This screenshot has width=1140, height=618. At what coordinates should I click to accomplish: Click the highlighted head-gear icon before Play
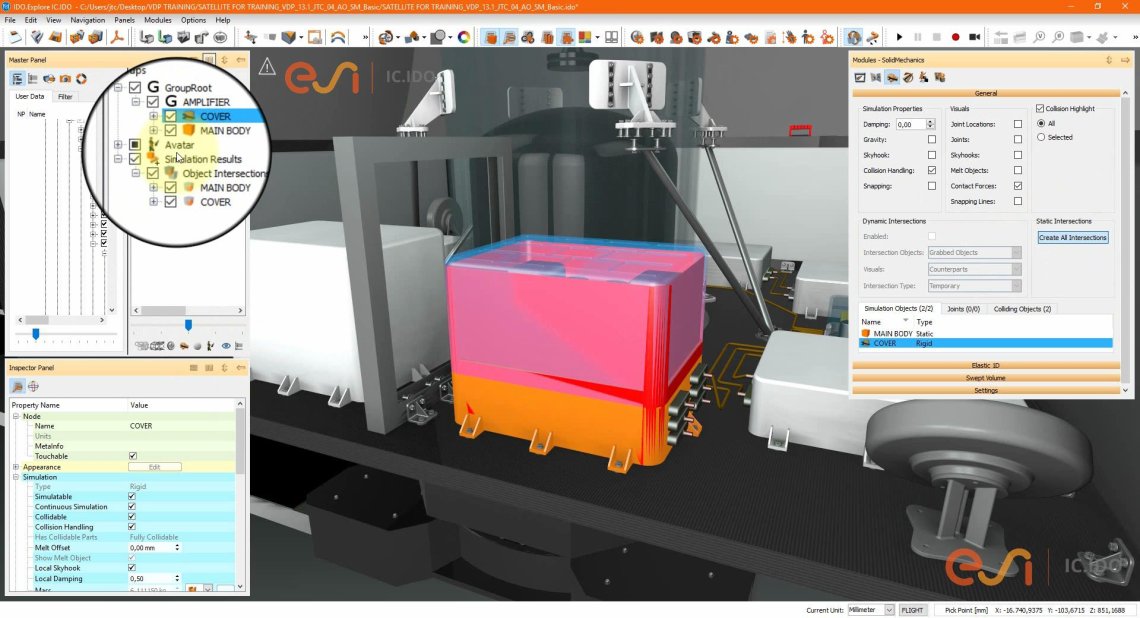point(854,37)
